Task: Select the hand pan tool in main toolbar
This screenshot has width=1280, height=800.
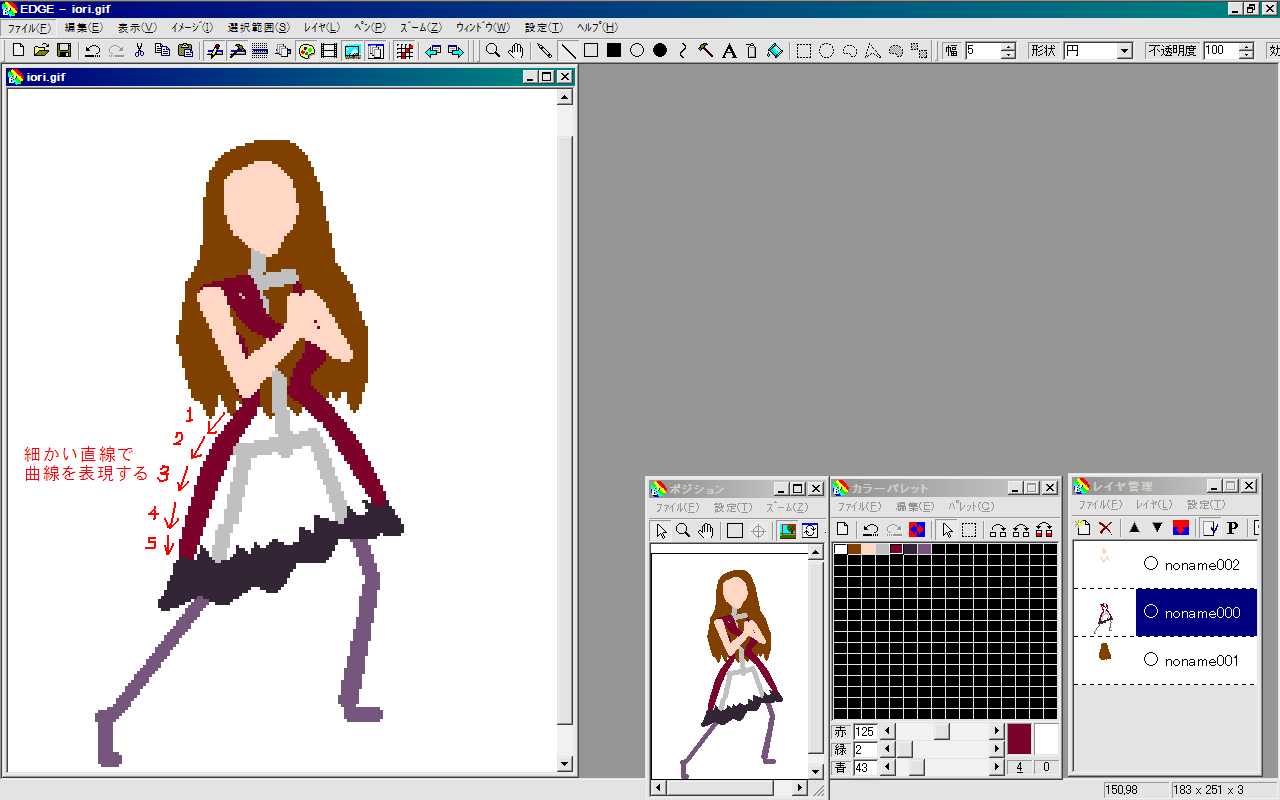Action: 516,51
